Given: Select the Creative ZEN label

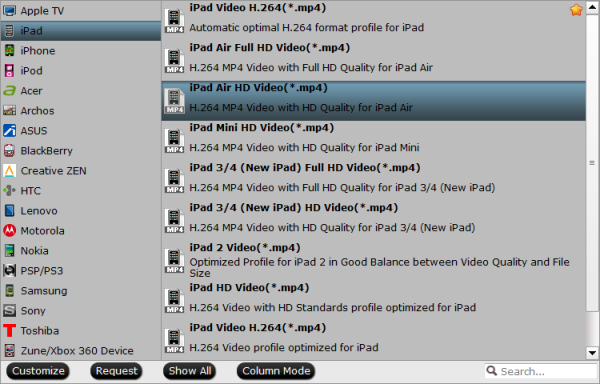Looking at the screenshot, I should pyautogui.click(x=54, y=171).
